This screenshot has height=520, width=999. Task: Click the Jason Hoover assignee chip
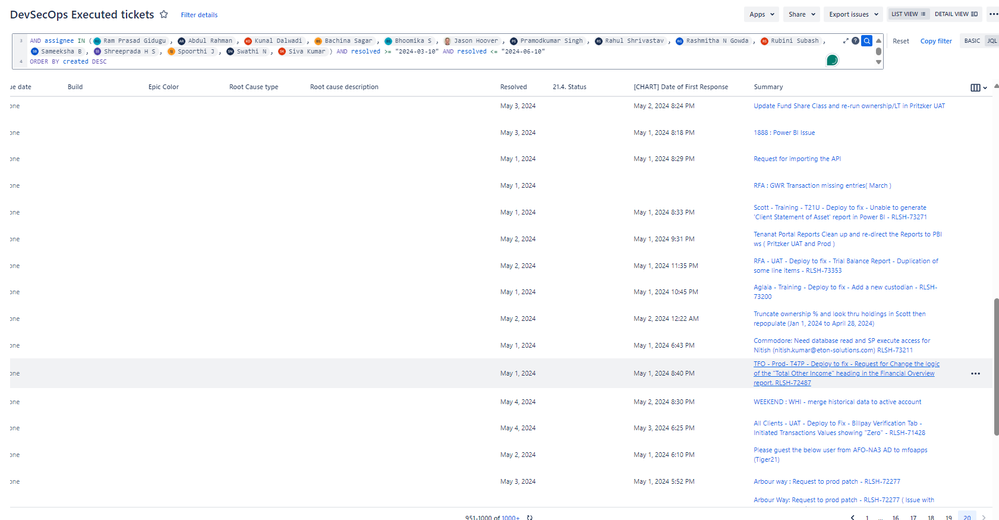(x=471, y=41)
